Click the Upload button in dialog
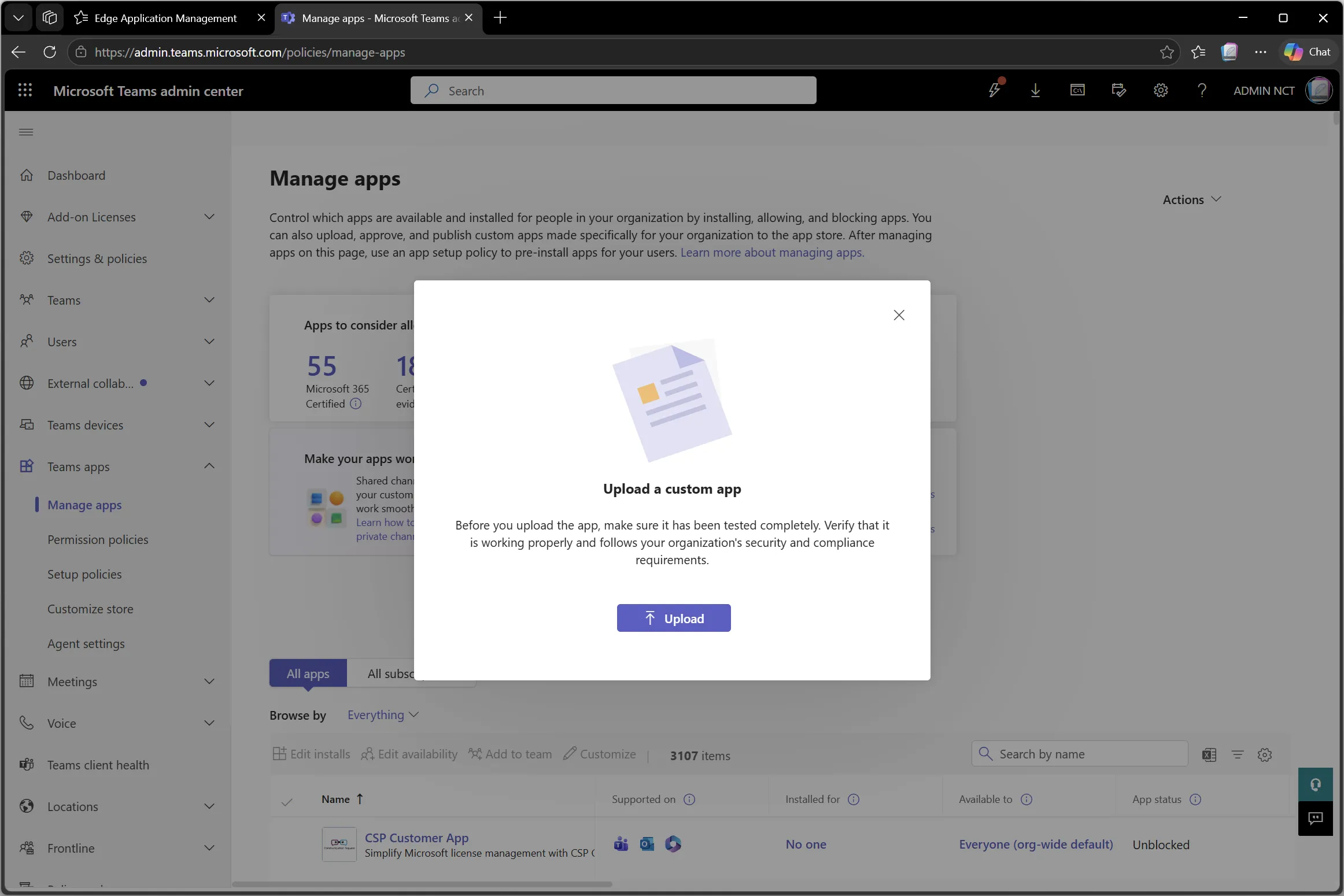Screen dimensions: 1344x896 coord(674,618)
